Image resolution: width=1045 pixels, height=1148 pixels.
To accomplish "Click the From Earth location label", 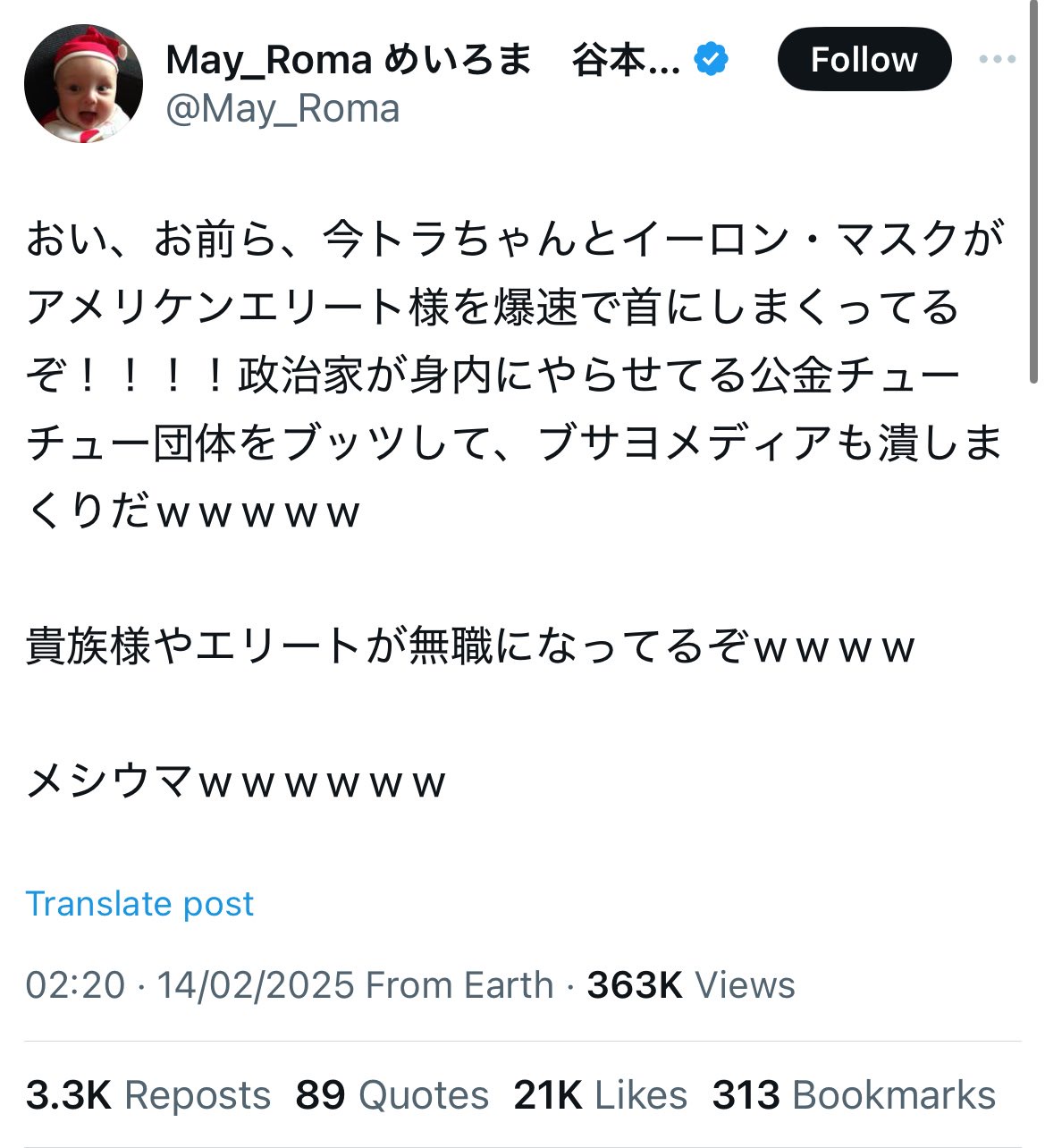I will (x=459, y=985).
